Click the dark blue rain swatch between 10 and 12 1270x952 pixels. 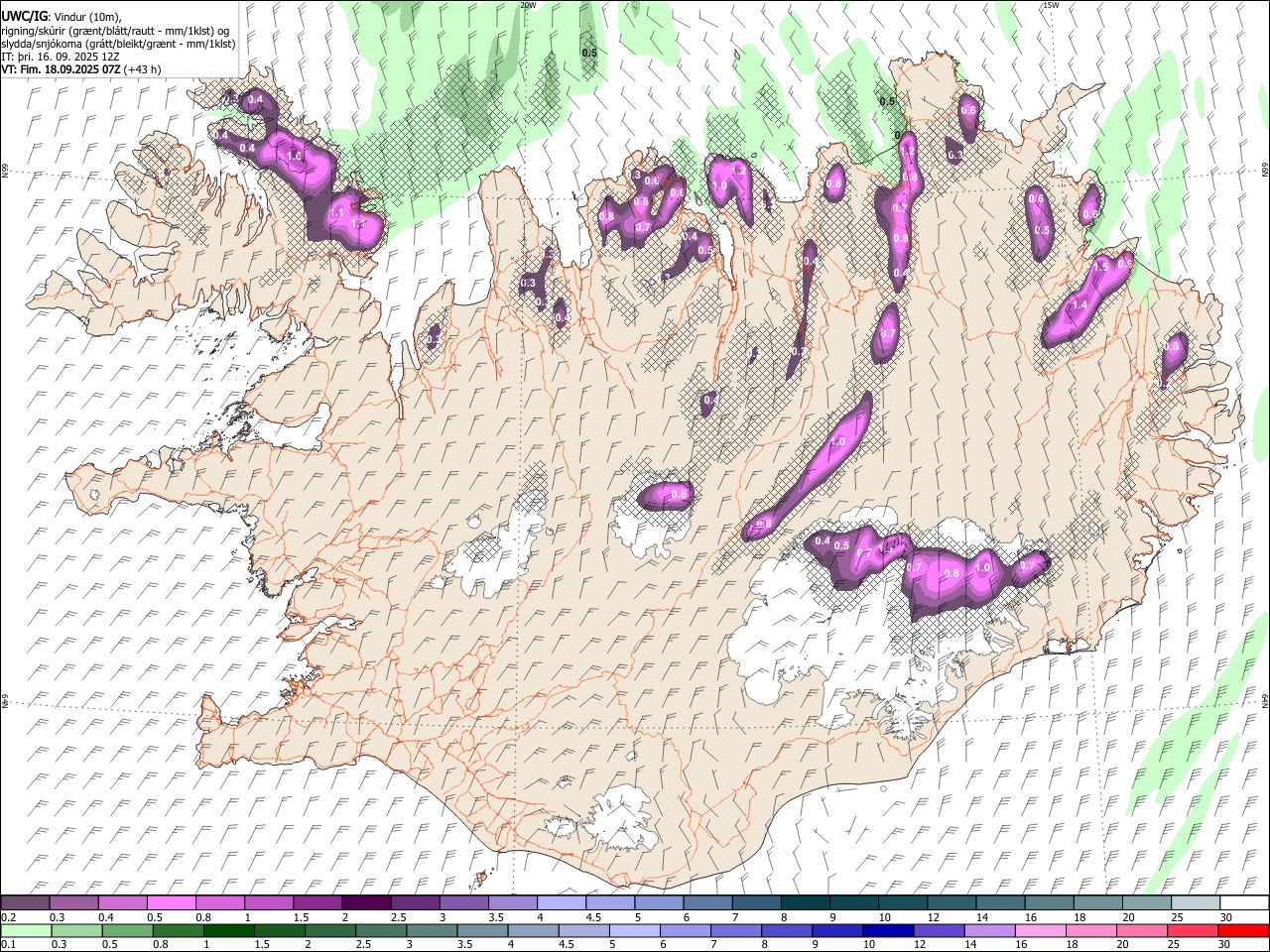click(x=888, y=931)
